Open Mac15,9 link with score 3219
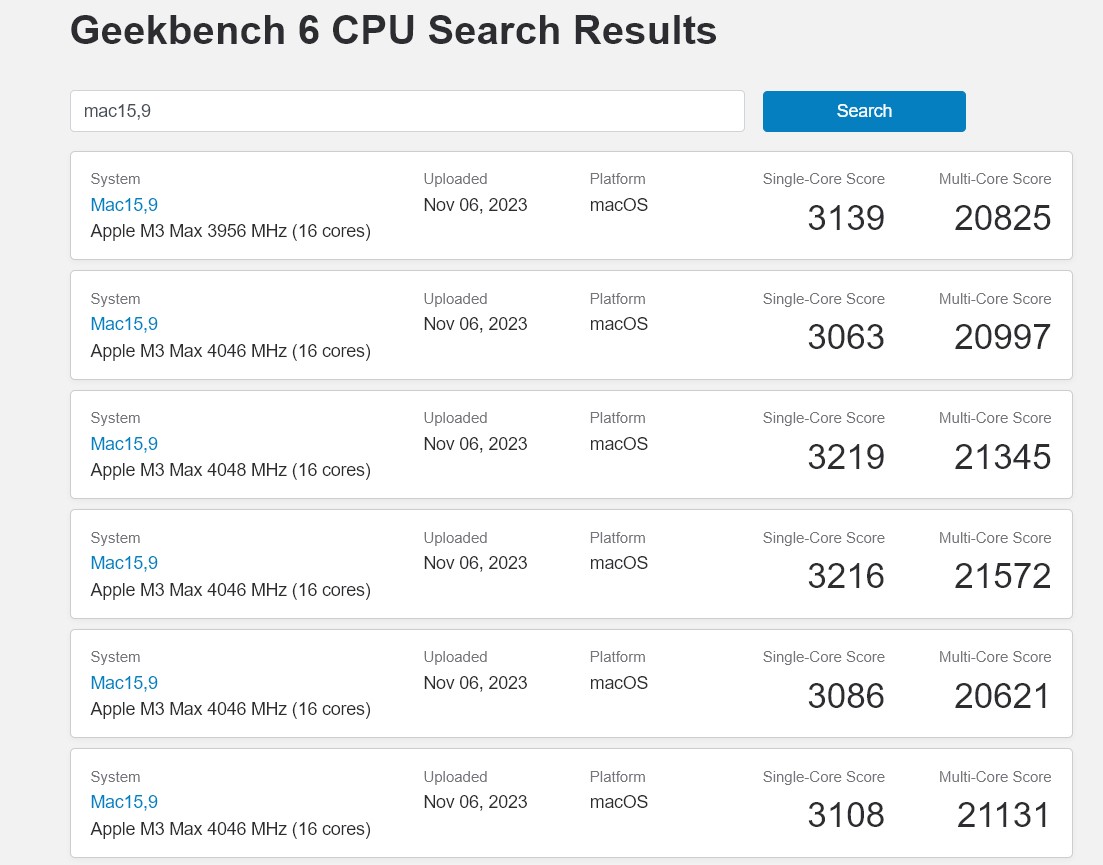Image resolution: width=1103 pixels, height=865 pixels. 124,444
